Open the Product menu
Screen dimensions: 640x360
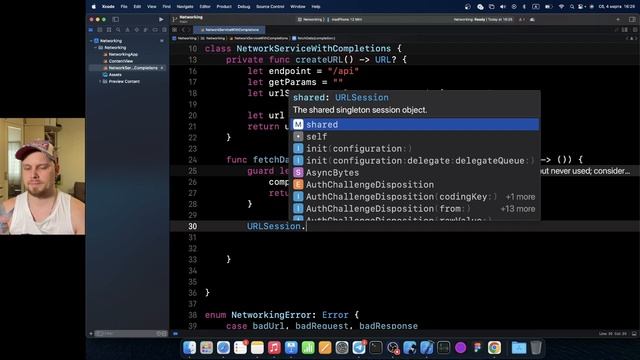click(x=224, y=7)
